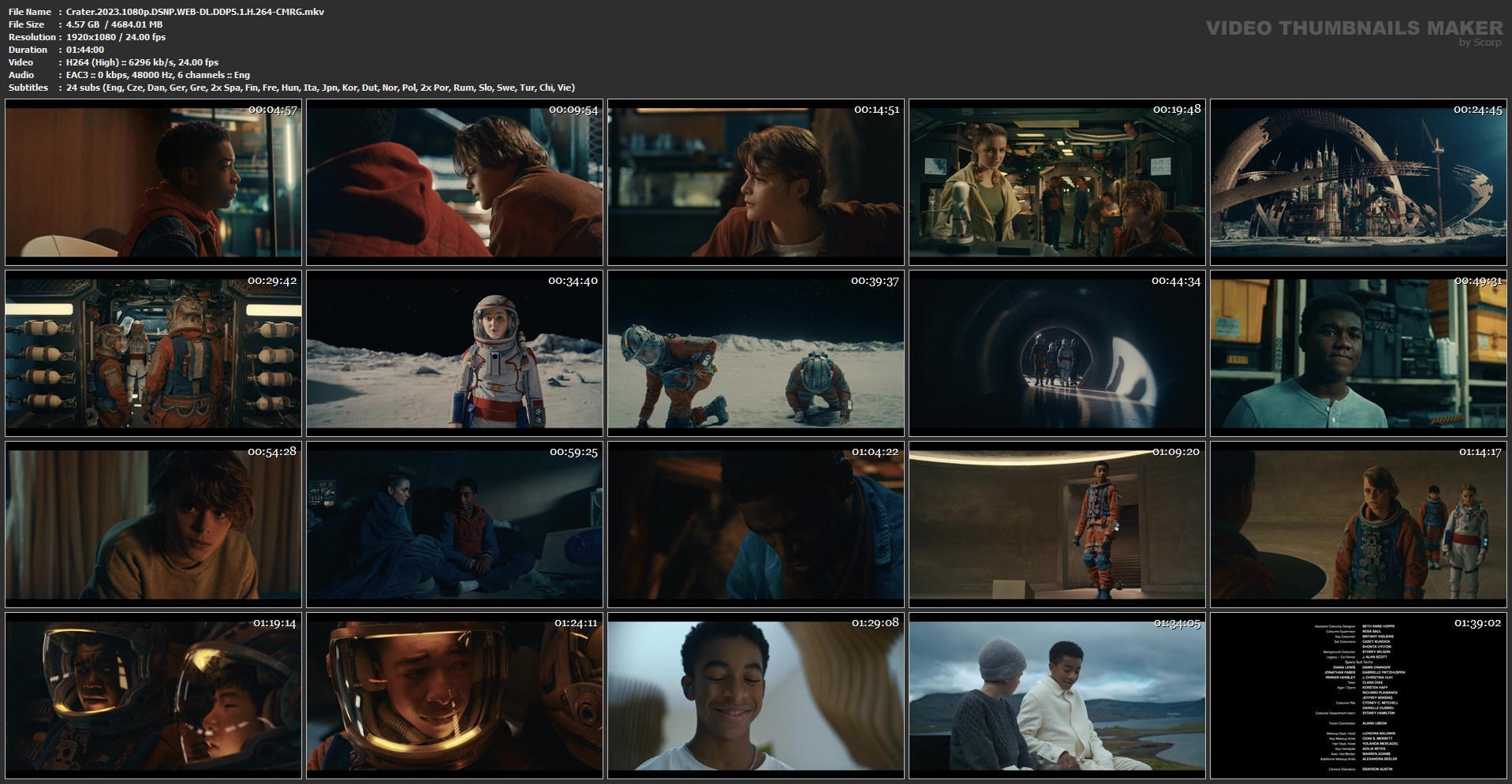Select the thumbnail at 00:39:37
The height and width of the screenshot is (784, 1512).
point(756,353)
